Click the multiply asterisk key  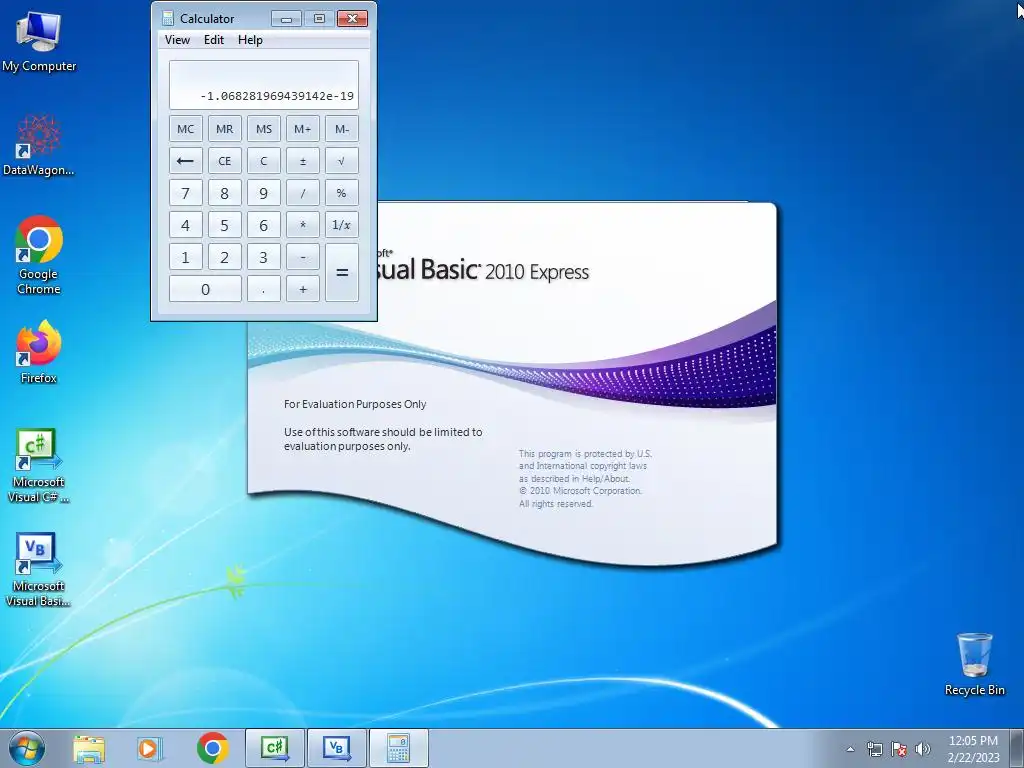click(302, 225)
